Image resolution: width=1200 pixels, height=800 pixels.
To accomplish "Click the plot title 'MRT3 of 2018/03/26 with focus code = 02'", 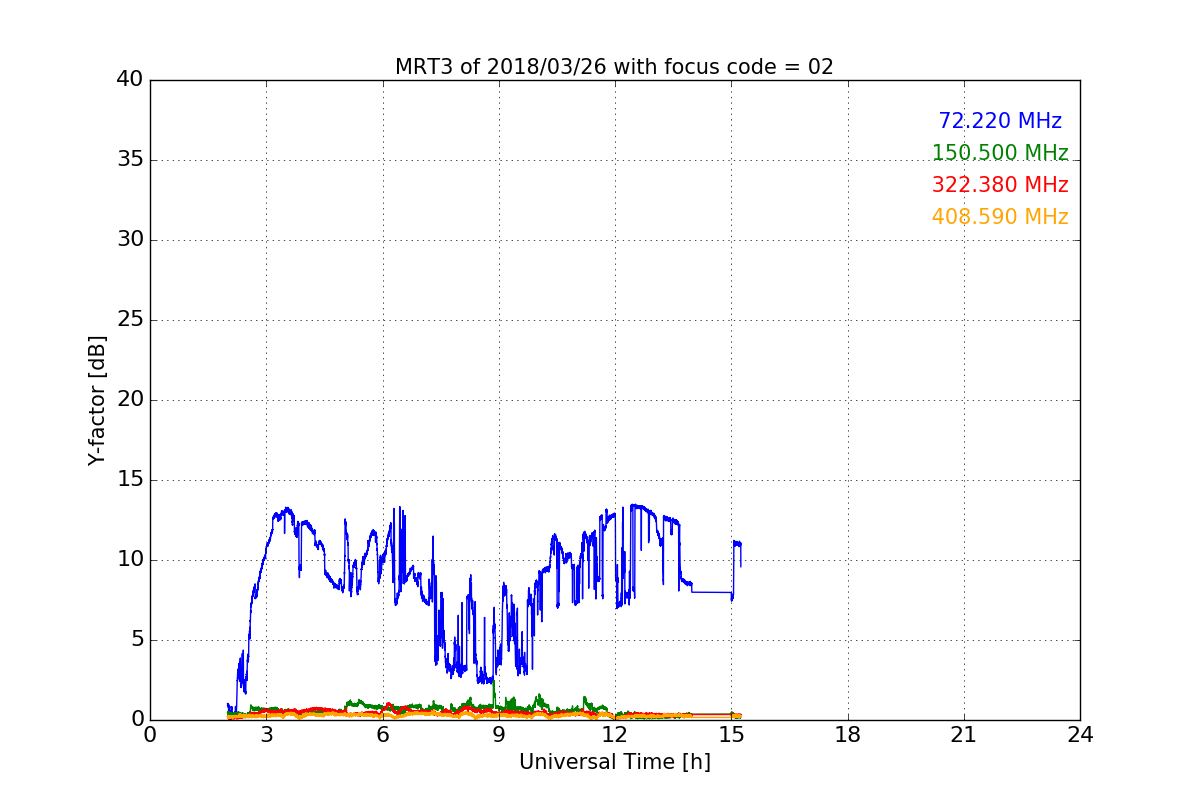I will 614,67.
